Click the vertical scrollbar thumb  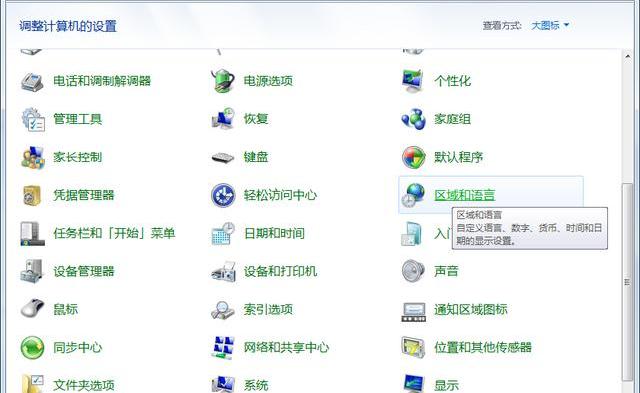627,282
